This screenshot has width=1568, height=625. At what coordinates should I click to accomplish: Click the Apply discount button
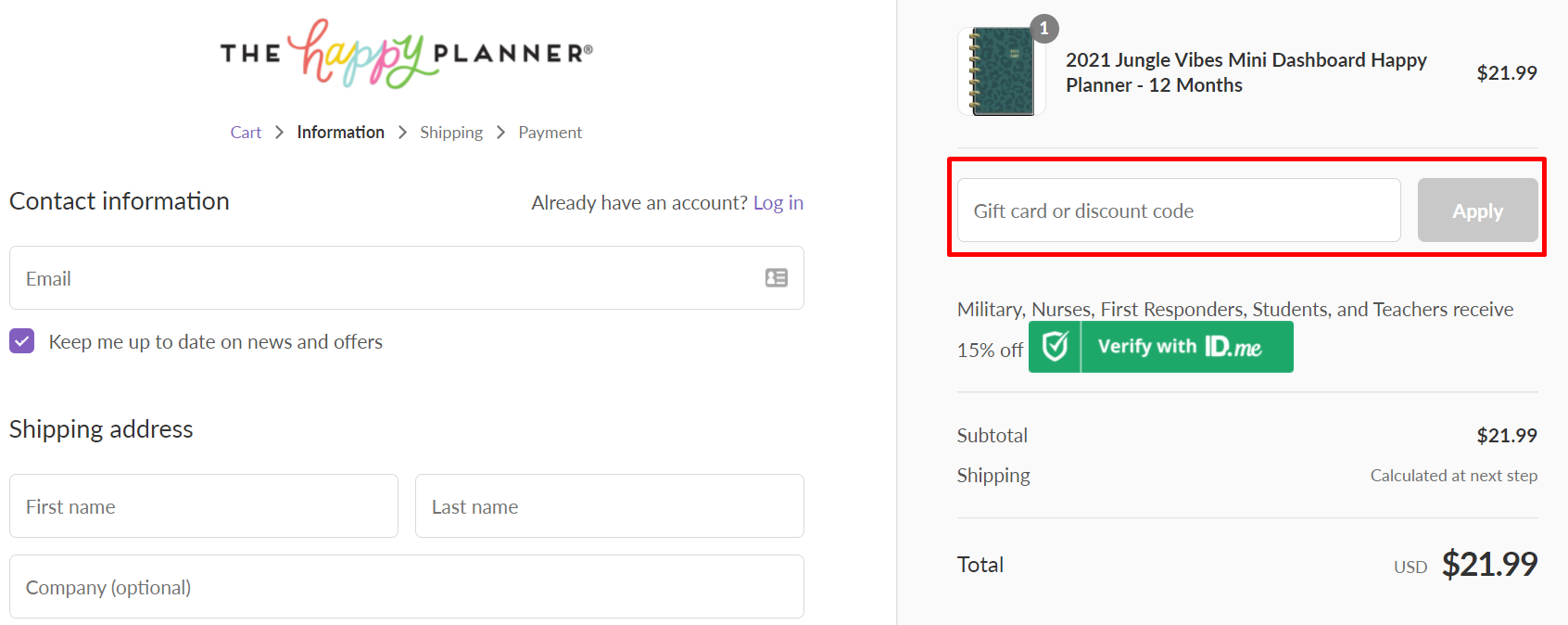click(x=1478, y=210)
